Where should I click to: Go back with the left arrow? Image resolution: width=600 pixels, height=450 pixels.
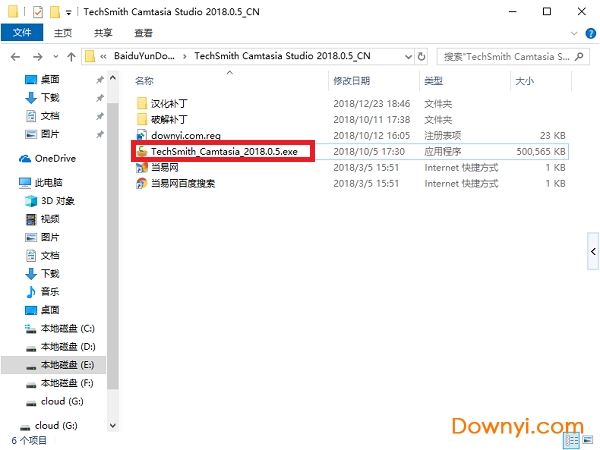[15, 57]
